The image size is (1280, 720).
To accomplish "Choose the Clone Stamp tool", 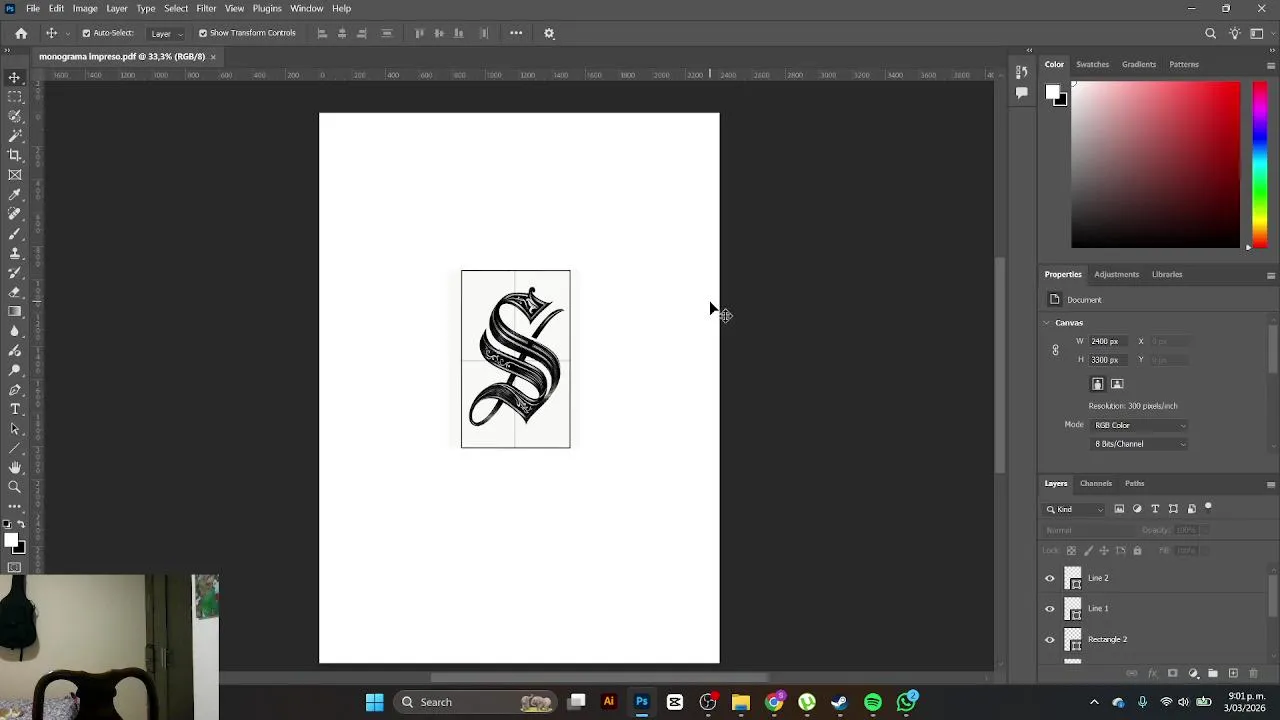I will pos(15,253).
